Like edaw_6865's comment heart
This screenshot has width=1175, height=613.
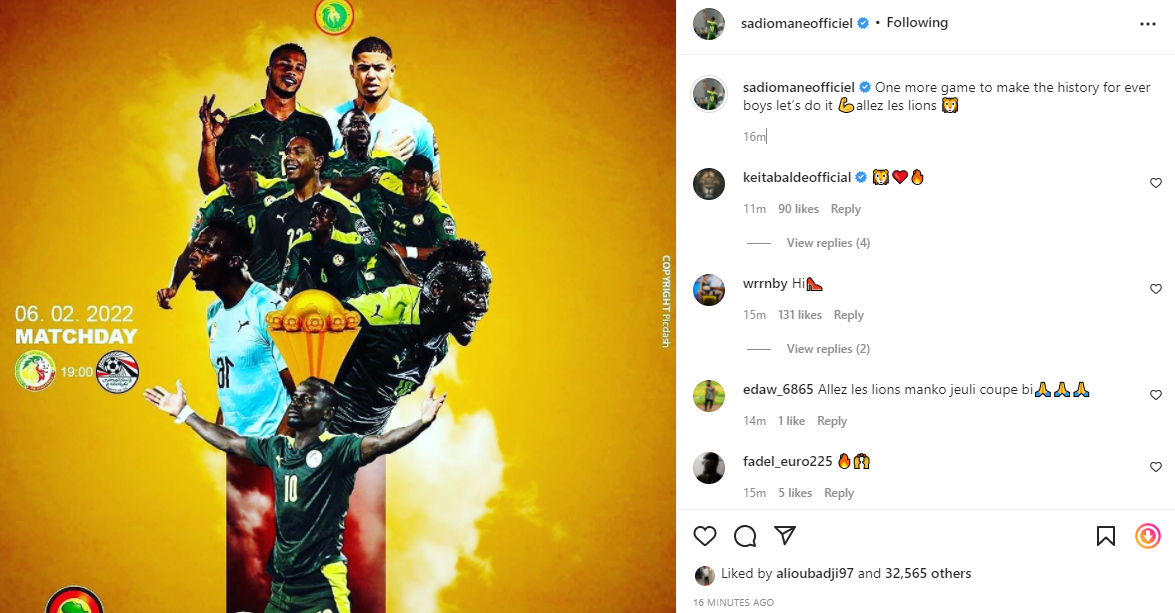tap(1156, 394)
